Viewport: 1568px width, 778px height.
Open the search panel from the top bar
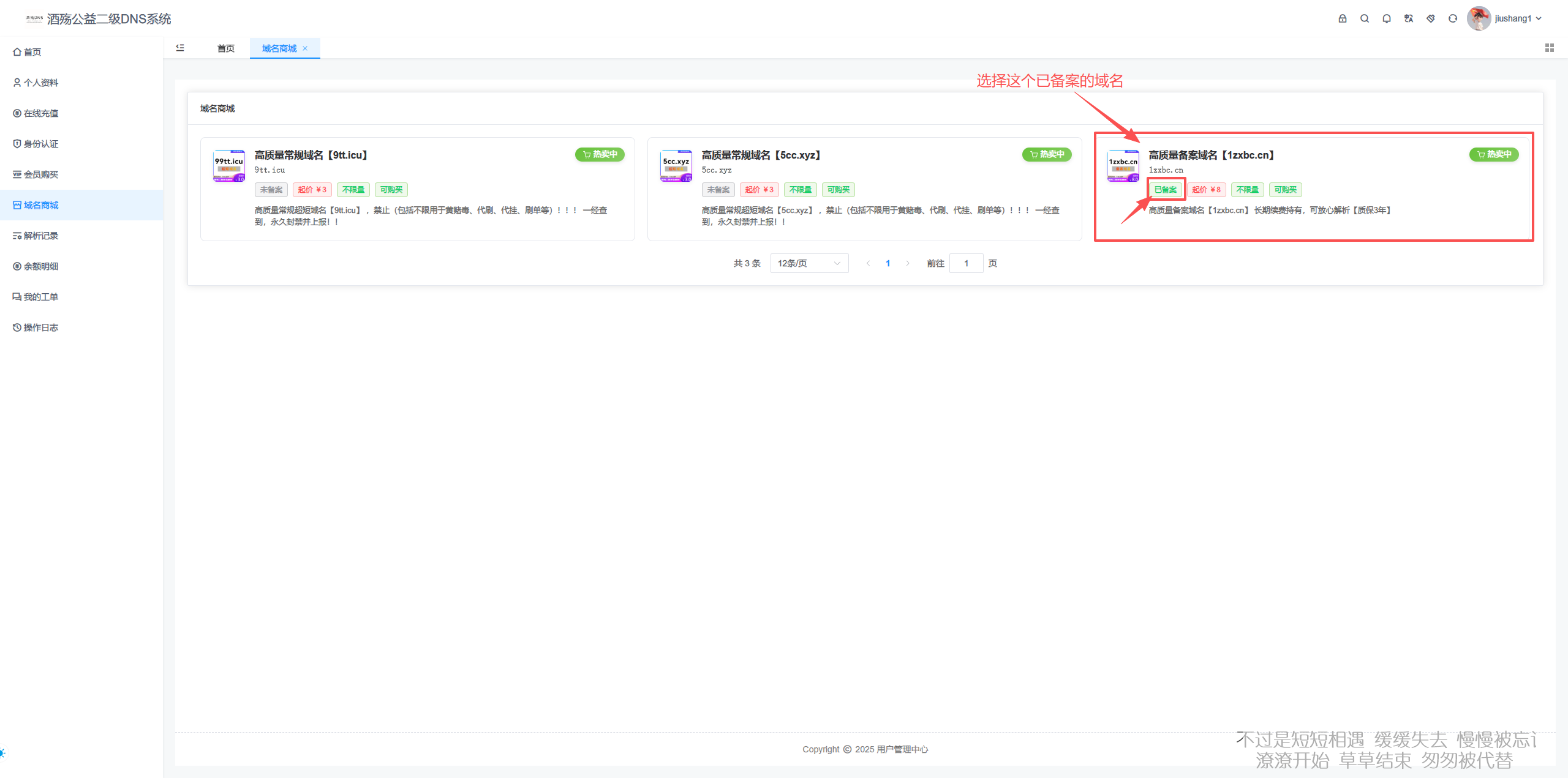[1365, 18]
